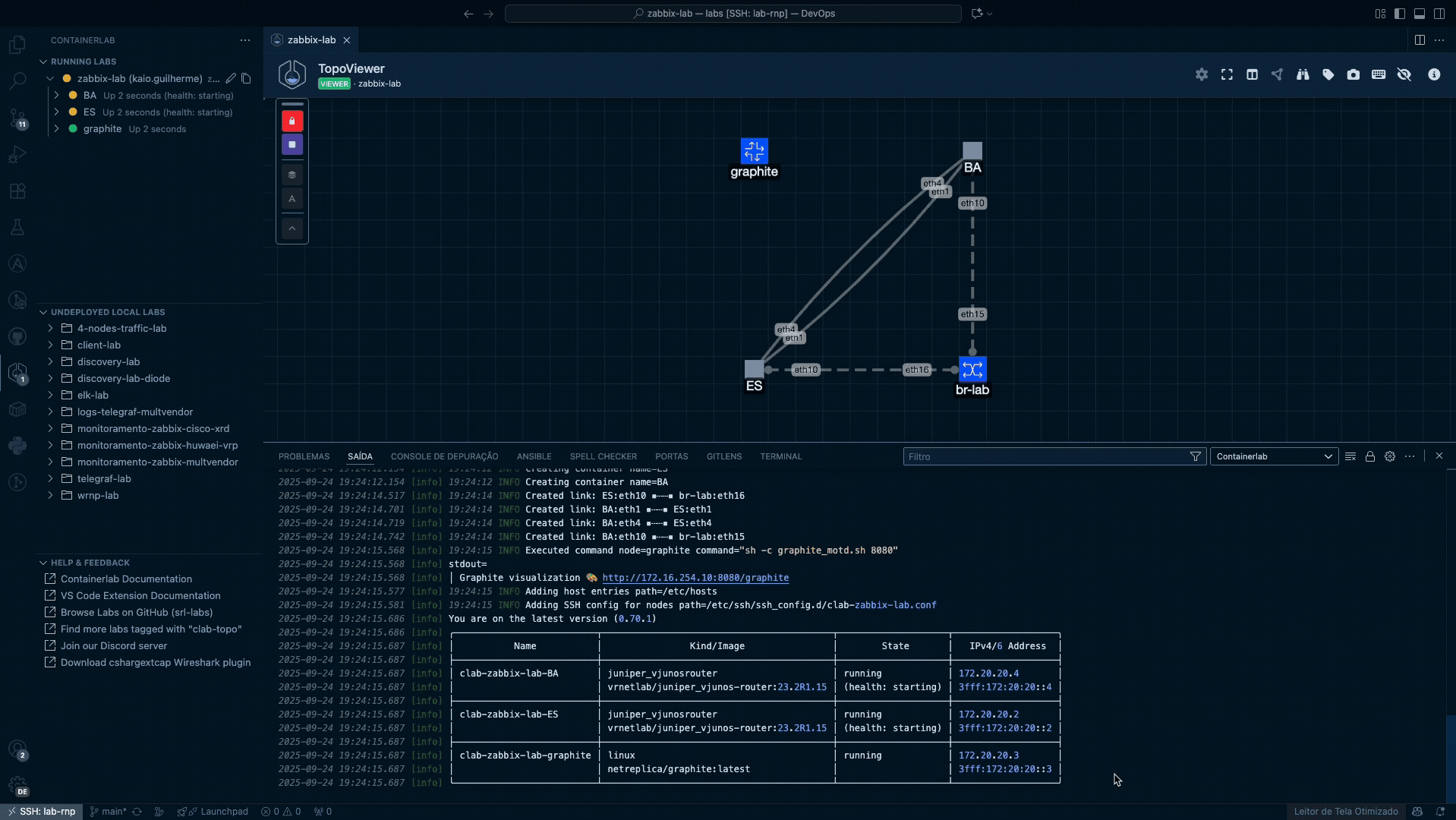This screenshot has height=820, width=1456.
Task: Open the info icon in TopoViewer toolbar
Action: click(x=1433, y=74)
